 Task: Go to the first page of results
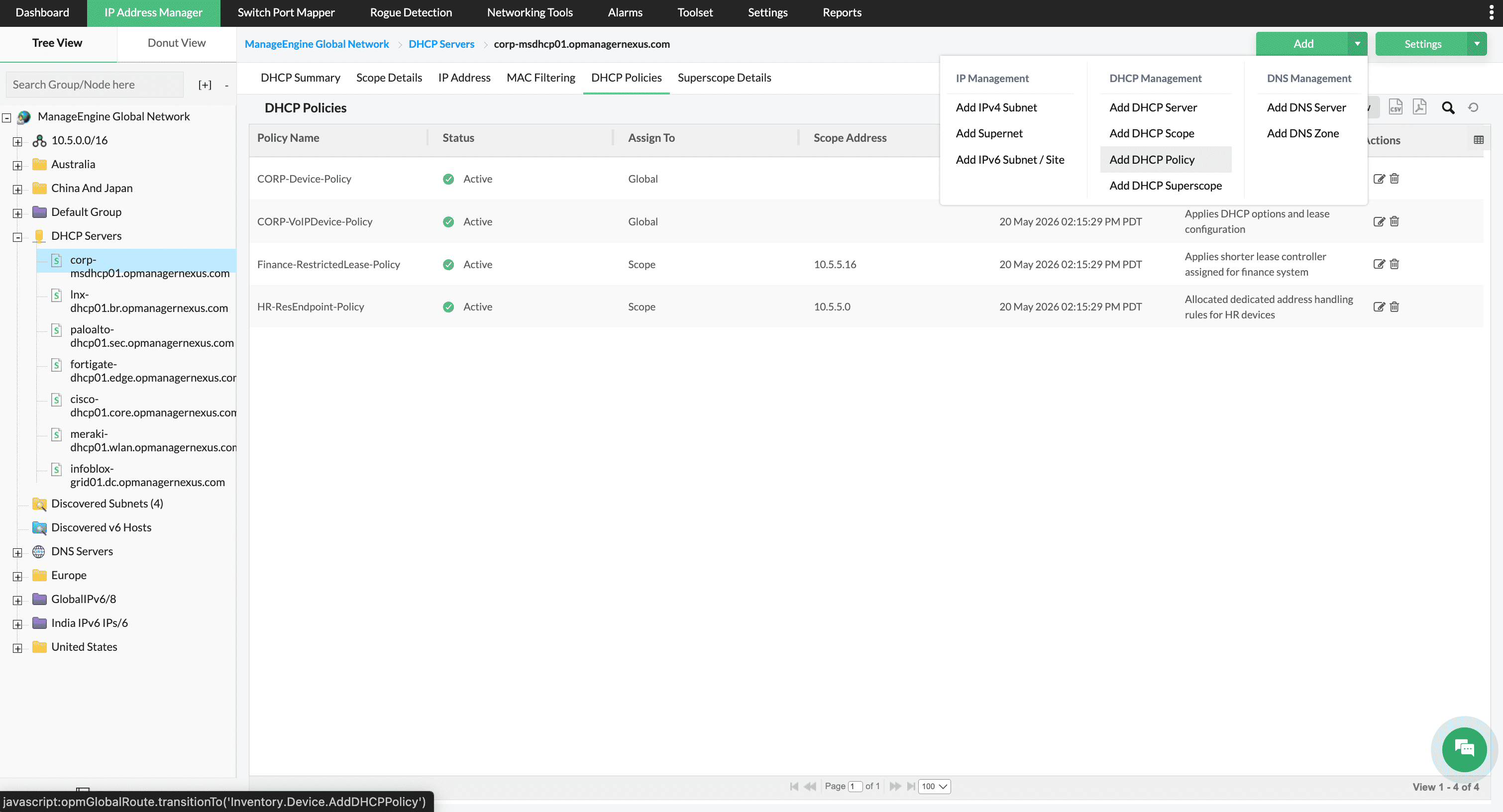click(x=793, y=786)
